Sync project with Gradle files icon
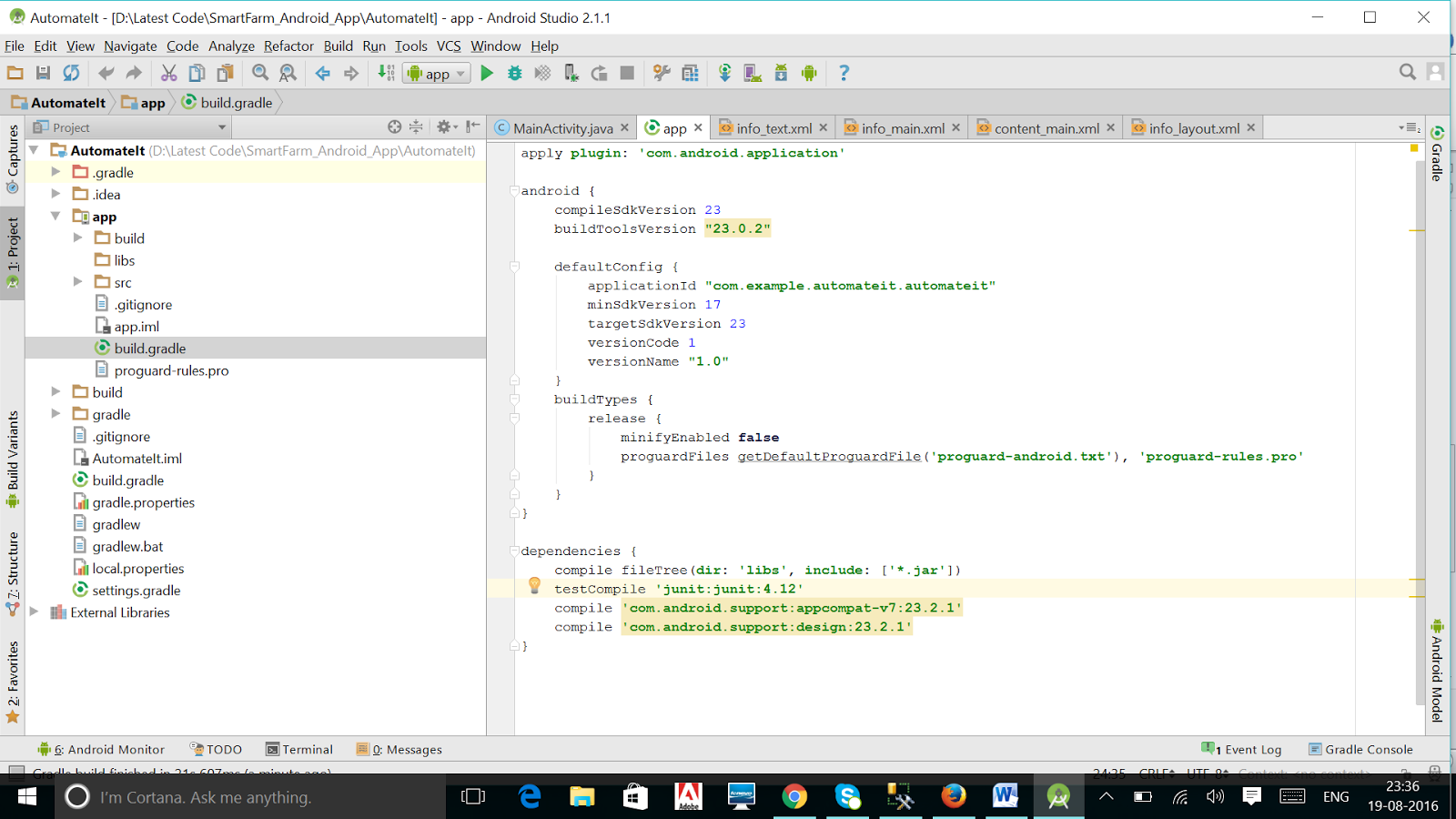Image resolution: width=1456 pixels, height=819 pixels. click(x=725, y=73)
